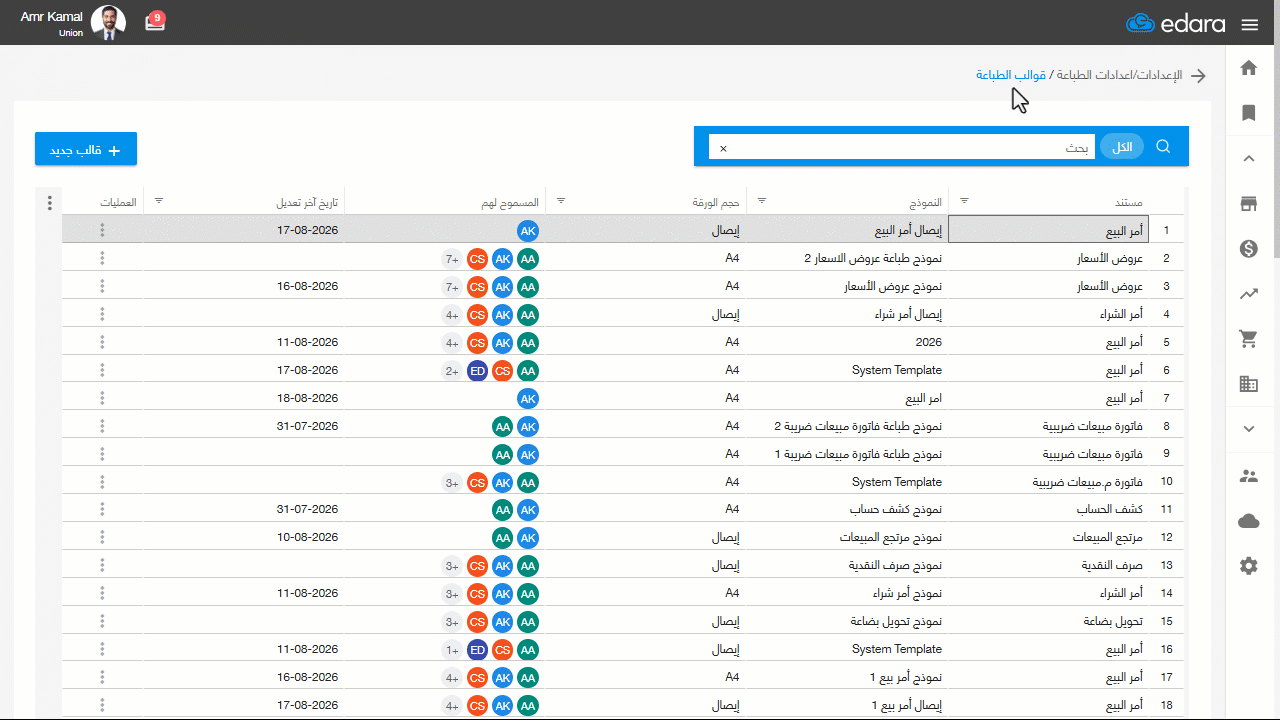
Task: Open table options three-dot menu in header
Action: pyautogui.click(x=50, y=202)
